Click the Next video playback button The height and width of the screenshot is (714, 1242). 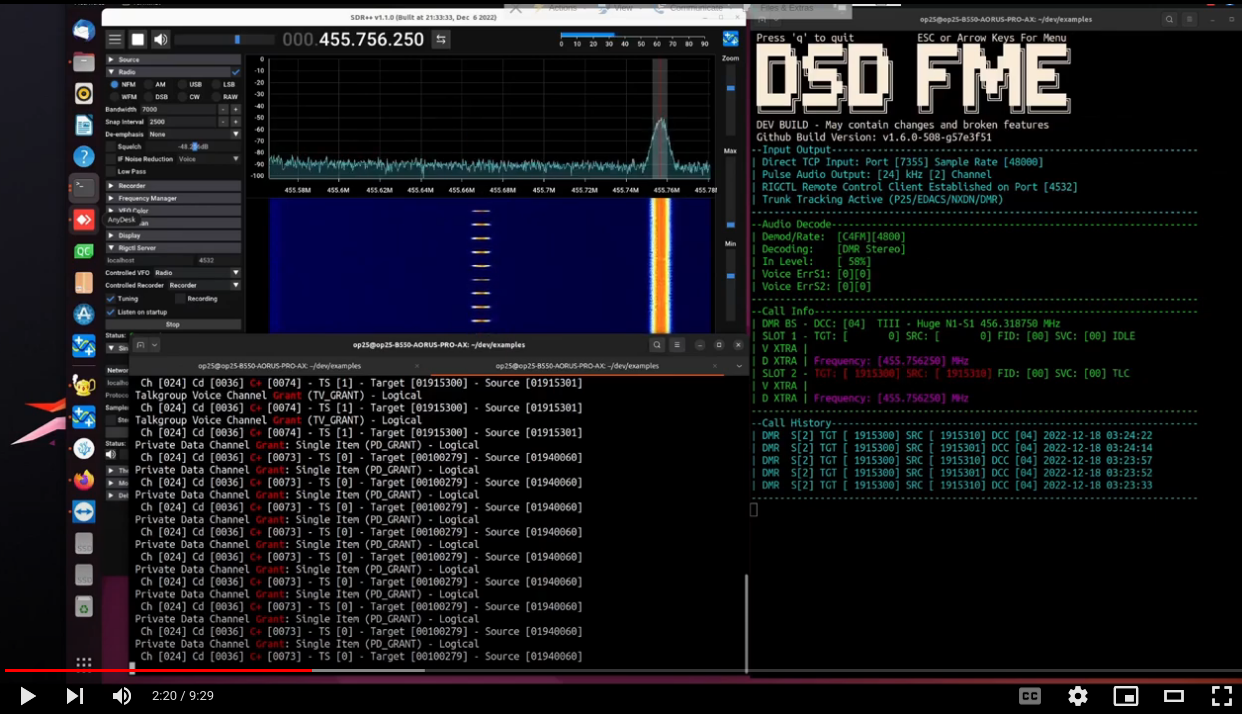tap(75, 696)
